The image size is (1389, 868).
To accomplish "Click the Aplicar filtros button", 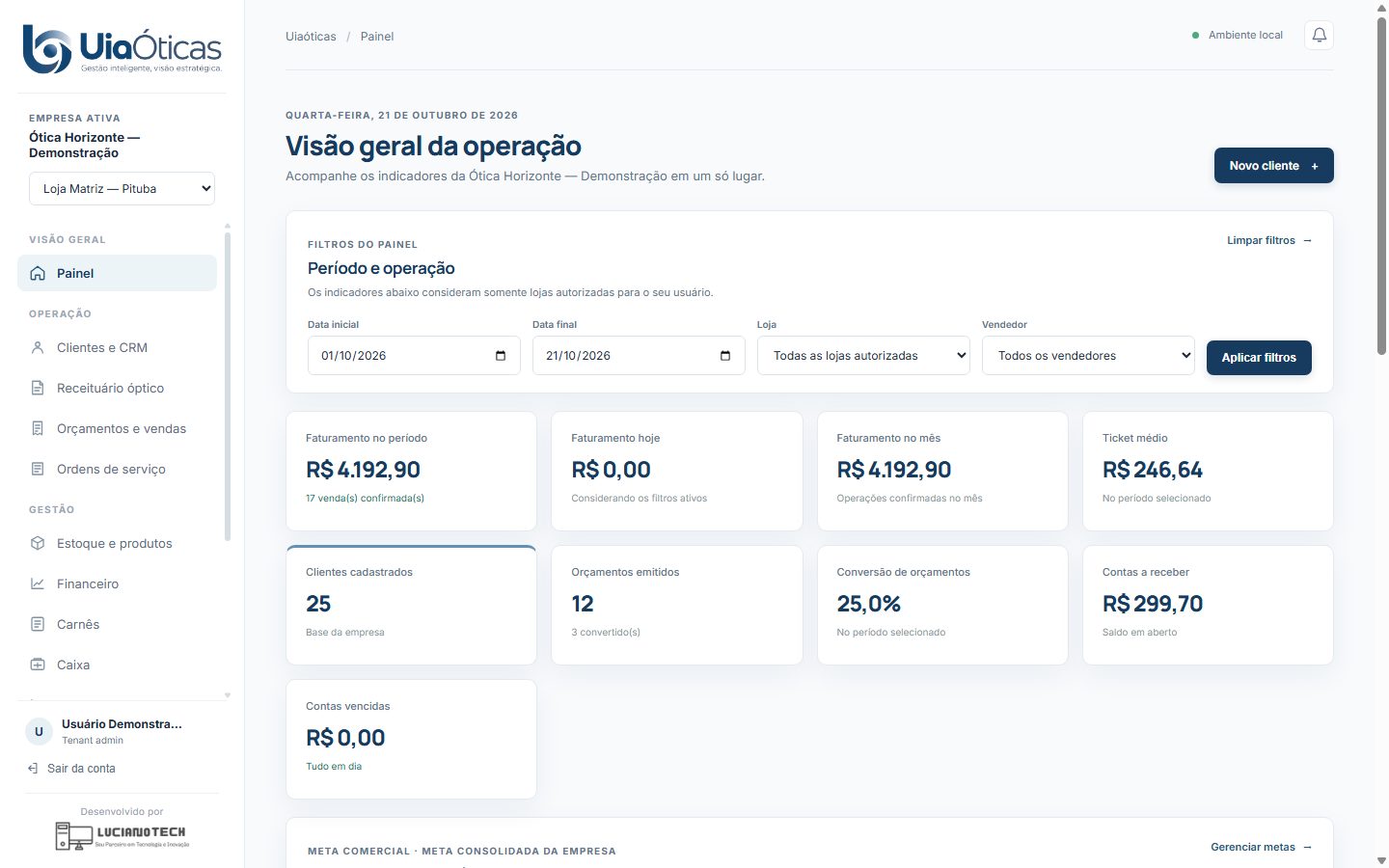I will (1259, 357).
